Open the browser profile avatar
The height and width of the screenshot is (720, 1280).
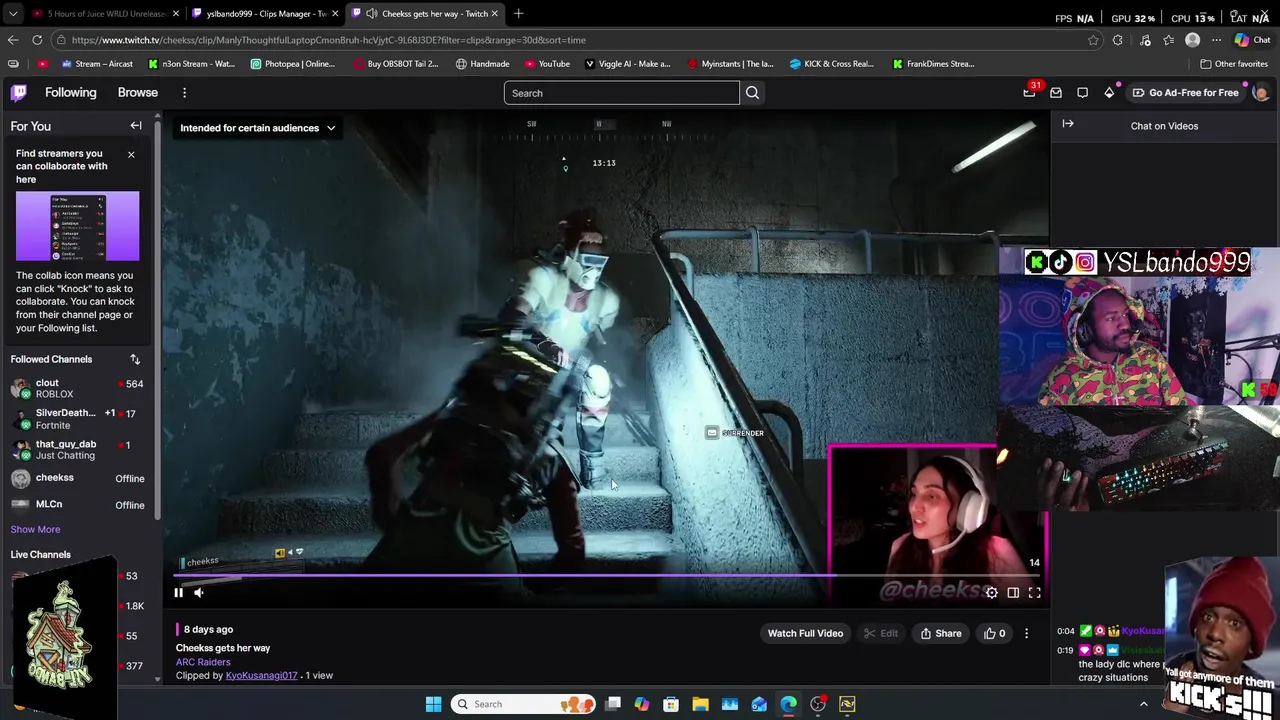point(1192,40)
